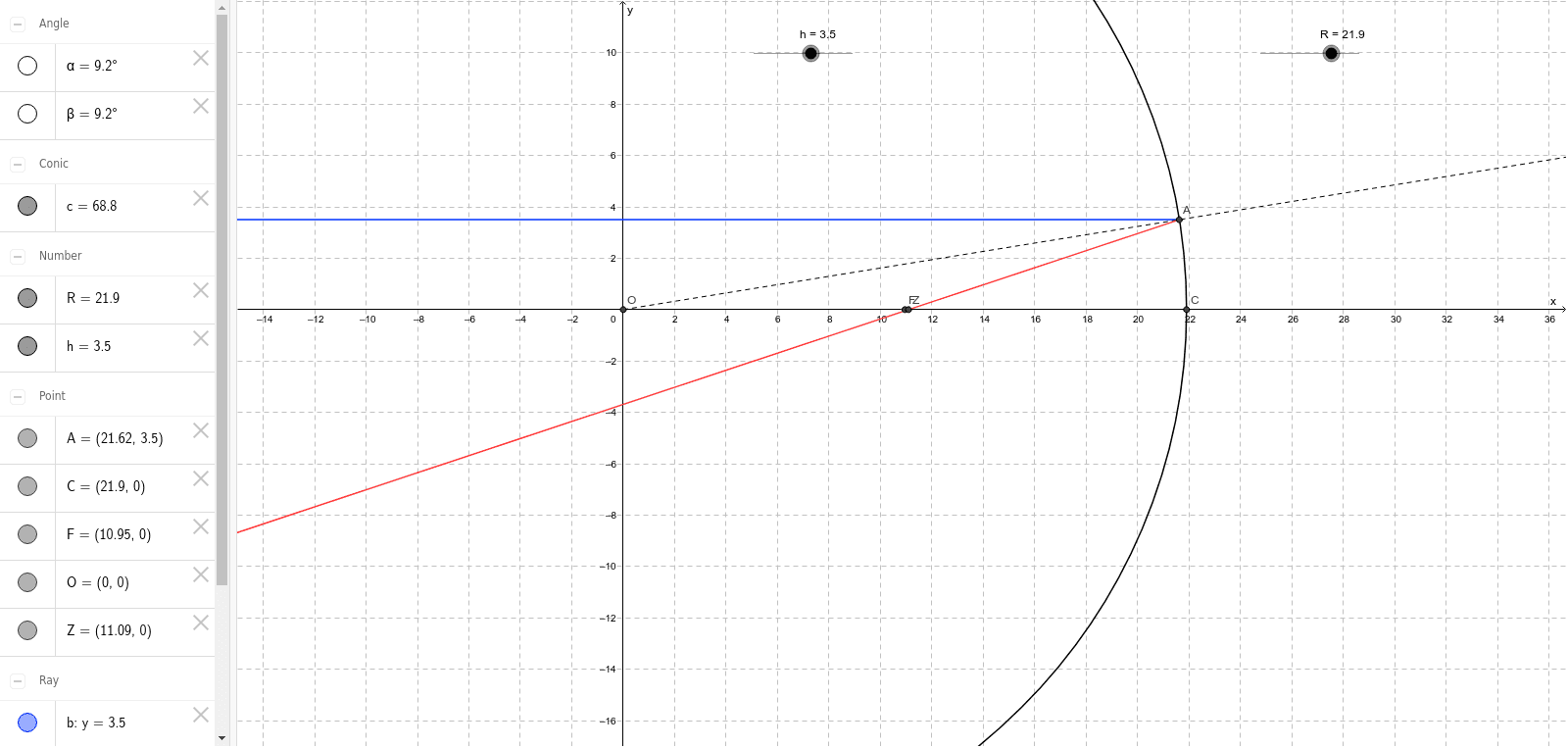
Task: Toggle visibility of number h = 3.5
Action: click(x=27, y=346)
